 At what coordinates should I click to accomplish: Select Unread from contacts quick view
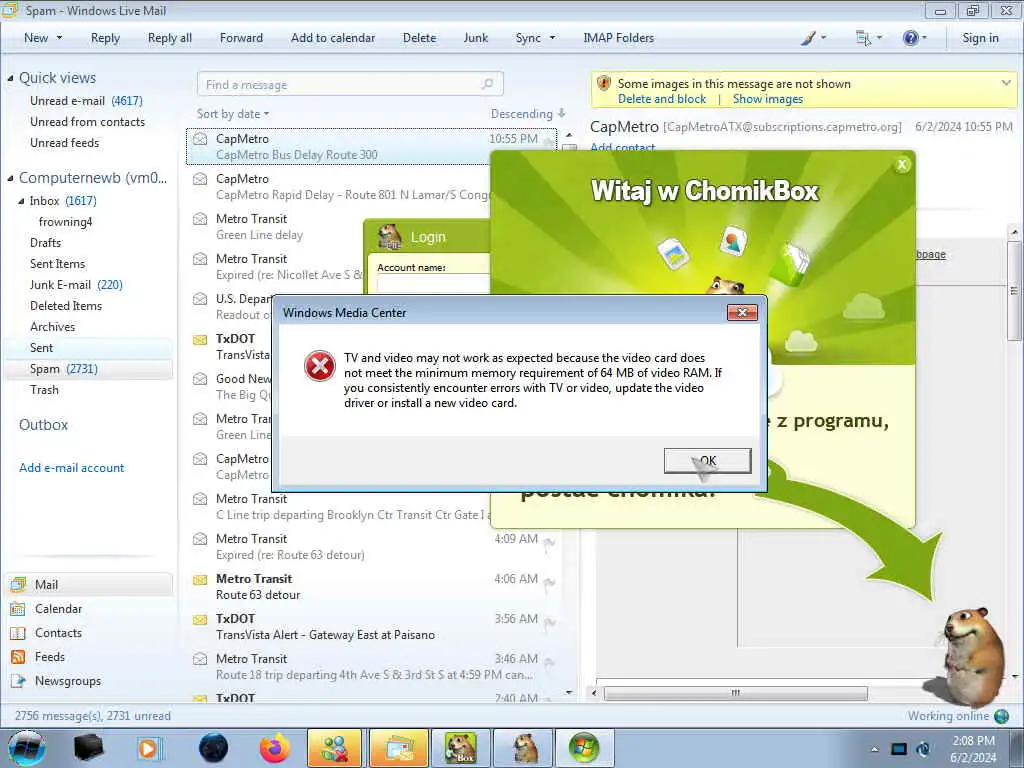click(x=88, y=121)
